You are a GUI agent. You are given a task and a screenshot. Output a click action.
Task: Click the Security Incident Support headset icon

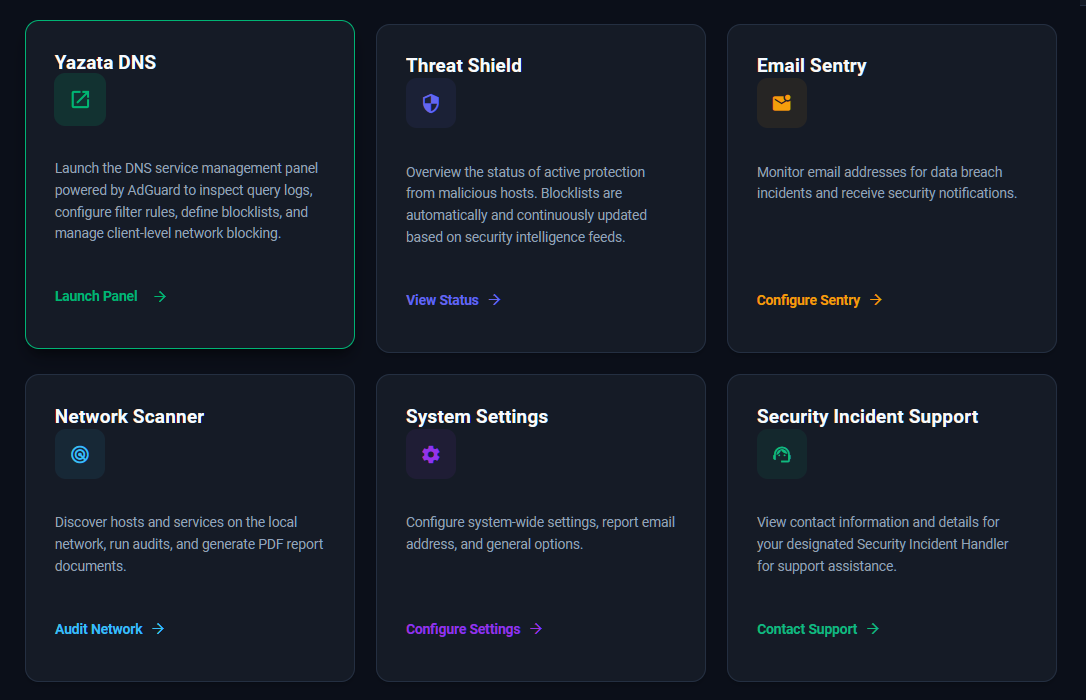[782, 454]
